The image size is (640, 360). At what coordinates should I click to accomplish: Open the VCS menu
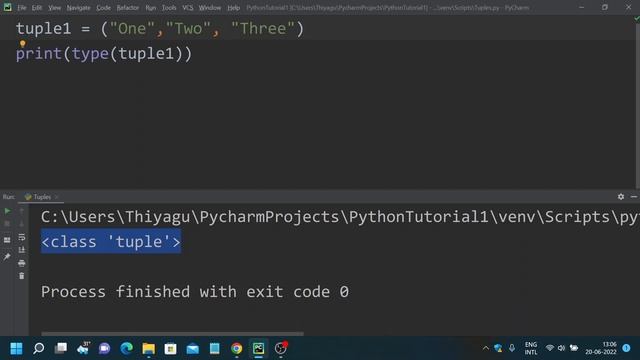pos(188,8)
